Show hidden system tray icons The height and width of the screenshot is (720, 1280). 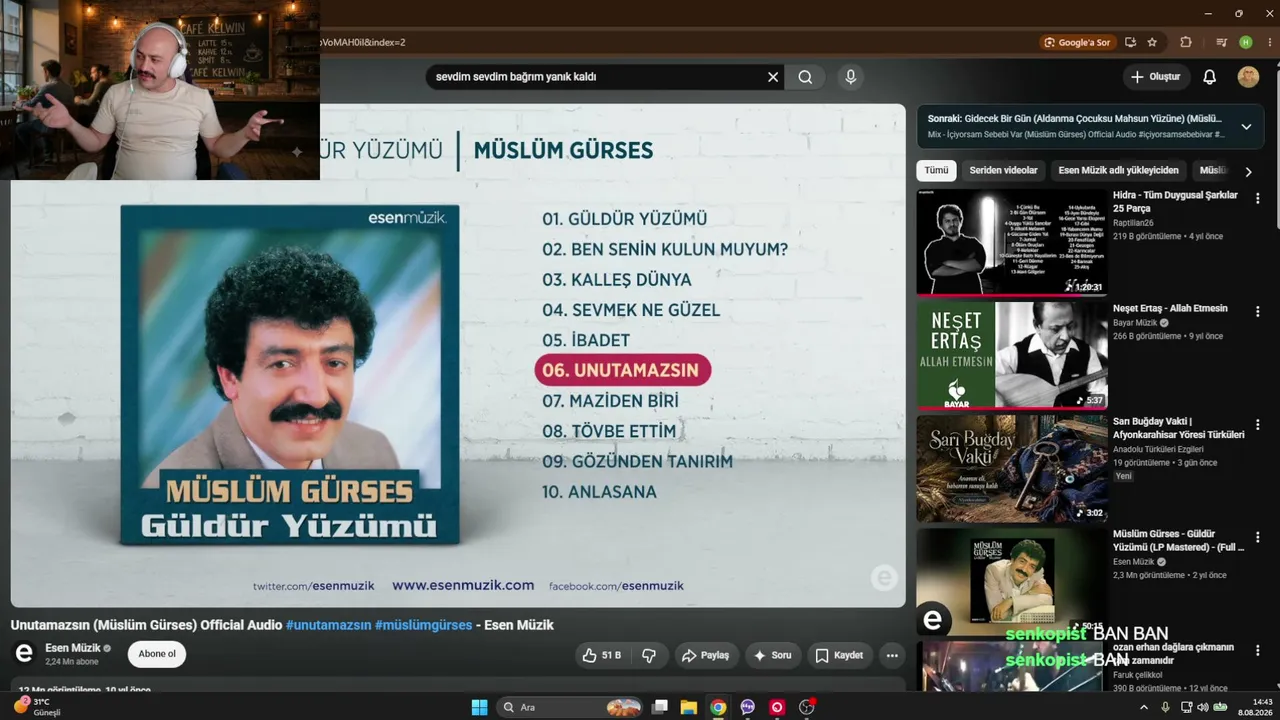(1144, 707)
